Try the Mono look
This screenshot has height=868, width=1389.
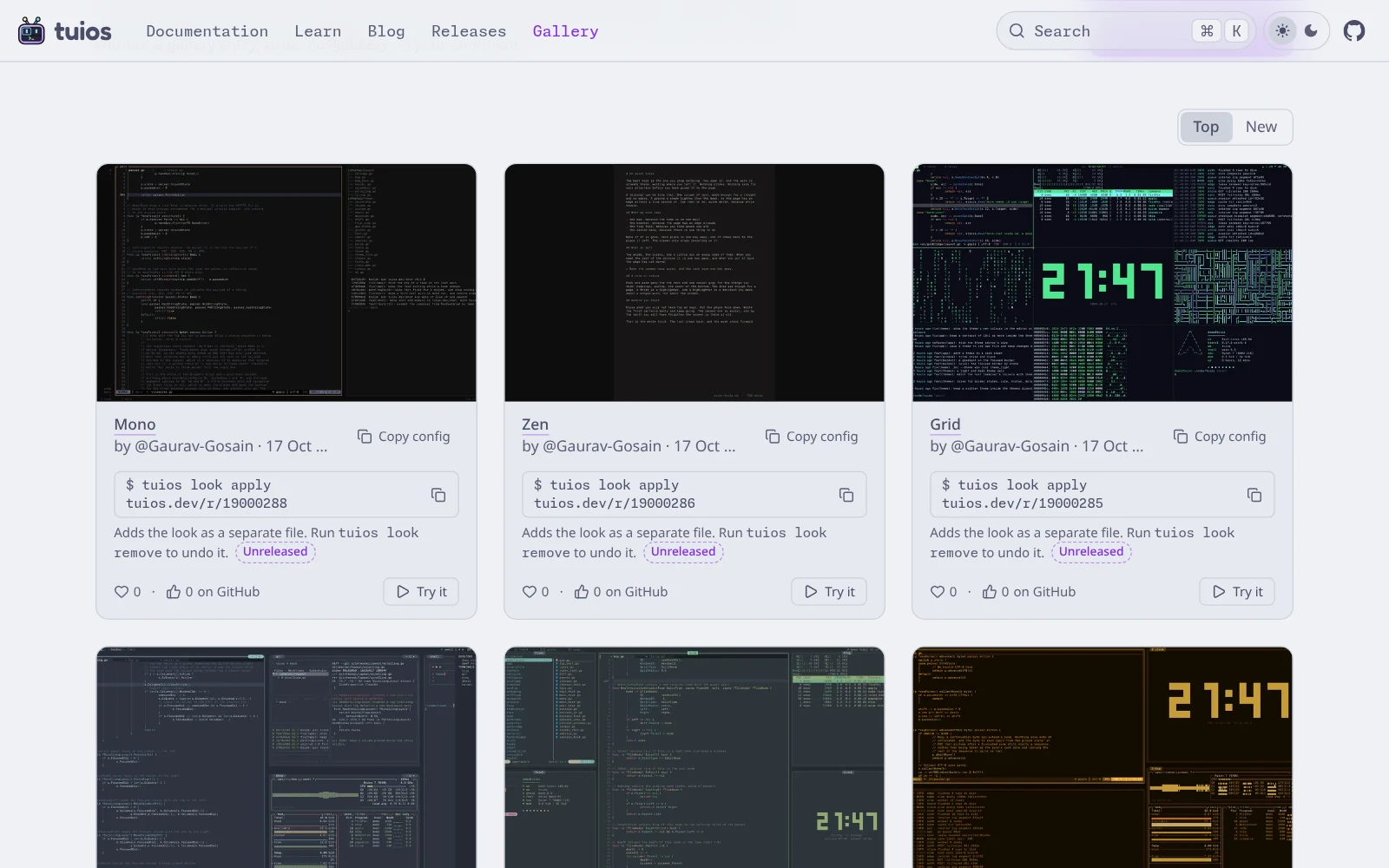pyautogui.click(x=421, y=592)
